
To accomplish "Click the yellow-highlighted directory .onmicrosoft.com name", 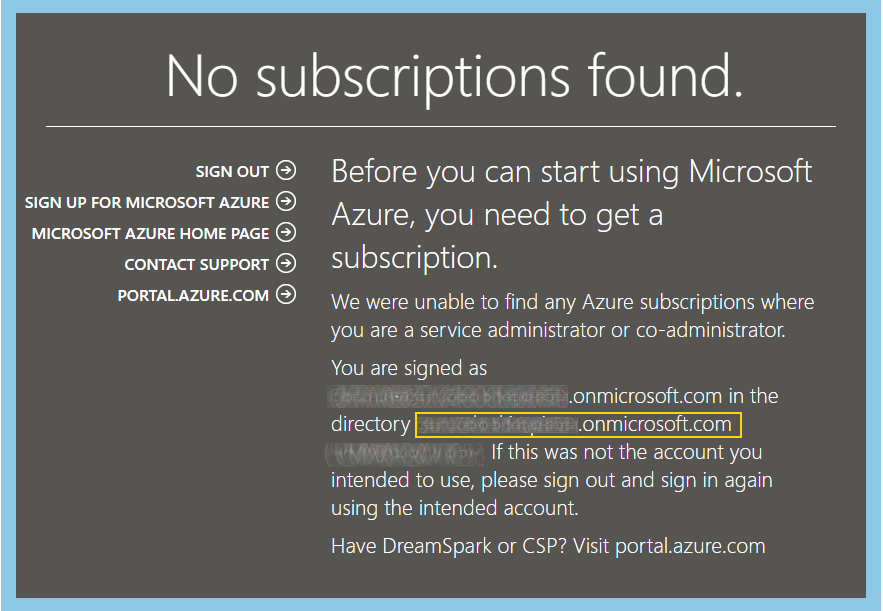I will point(578,425).
